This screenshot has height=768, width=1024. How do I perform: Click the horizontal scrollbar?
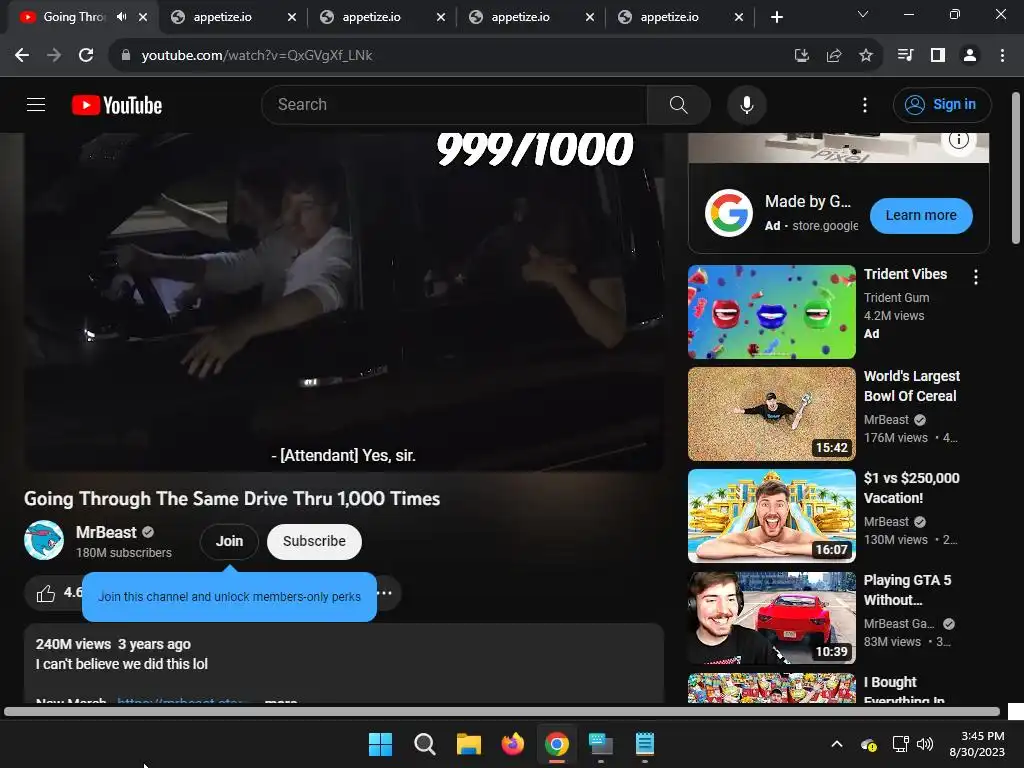502,712
